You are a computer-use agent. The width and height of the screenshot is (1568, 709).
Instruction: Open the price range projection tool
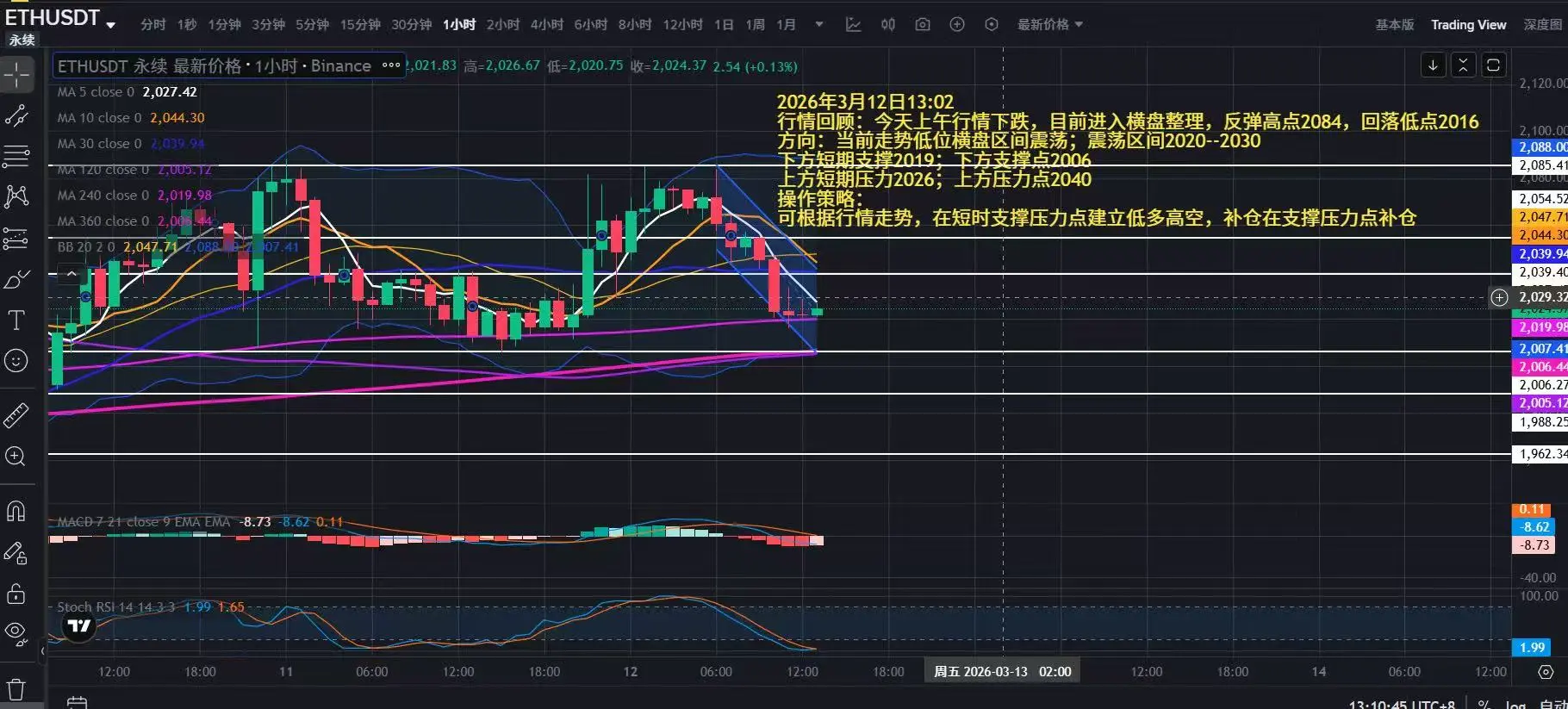click(x=16, y=238)
